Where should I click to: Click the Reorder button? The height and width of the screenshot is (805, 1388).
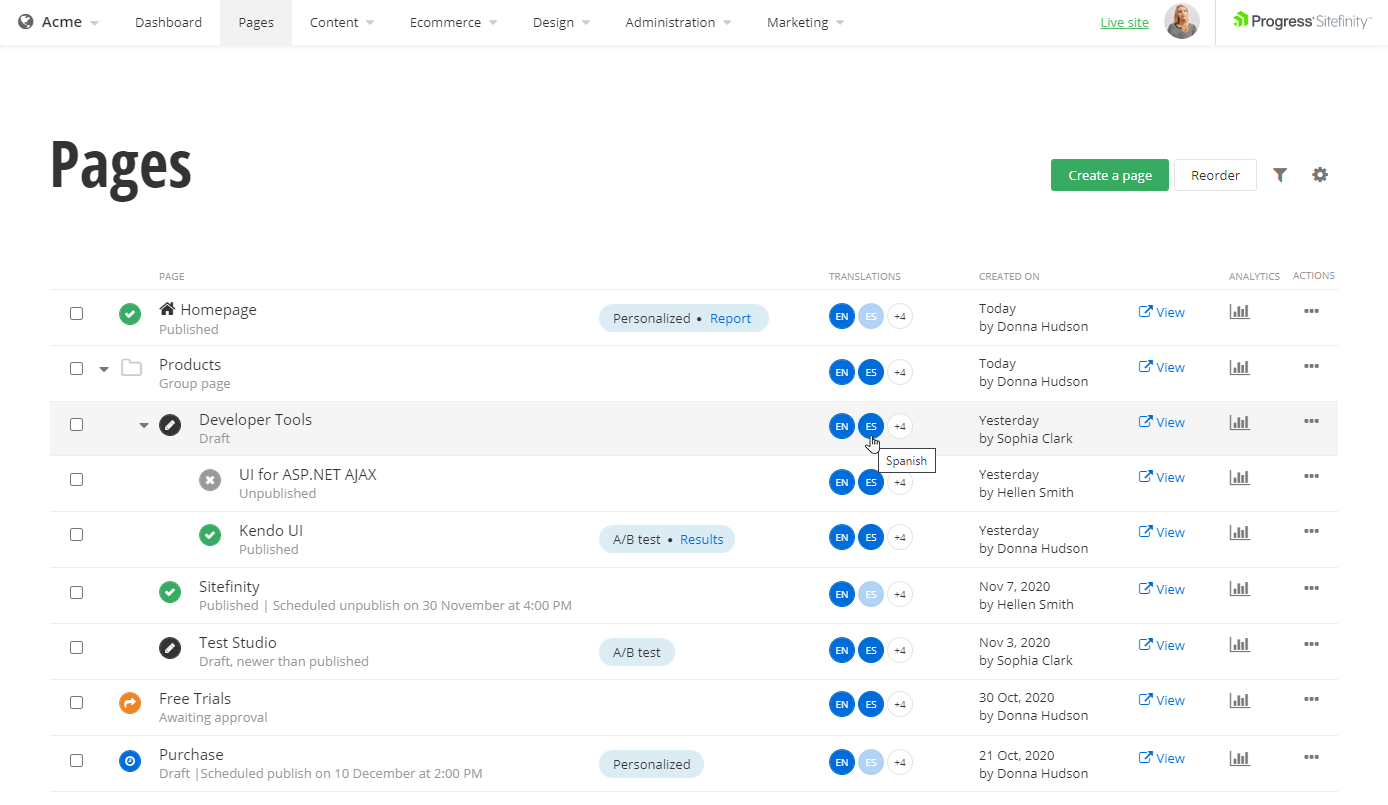coord(1214,175)
